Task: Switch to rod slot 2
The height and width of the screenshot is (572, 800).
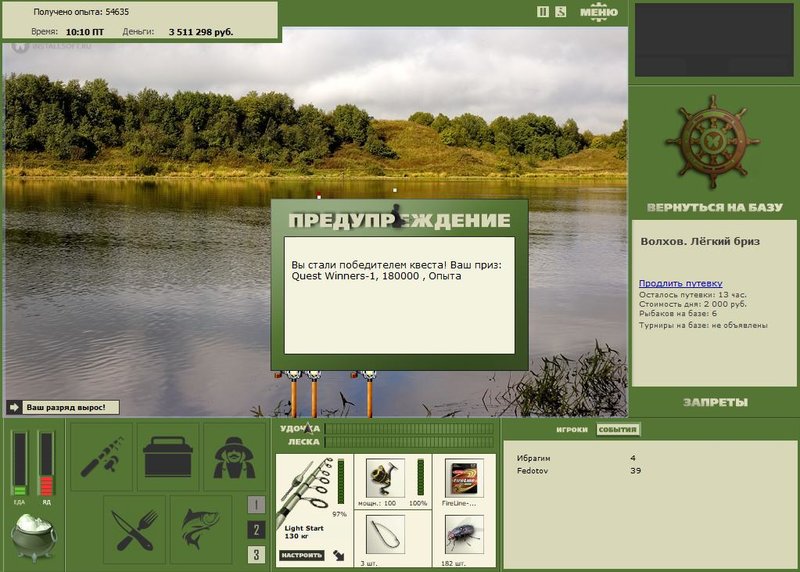Action: pos(256,530)
